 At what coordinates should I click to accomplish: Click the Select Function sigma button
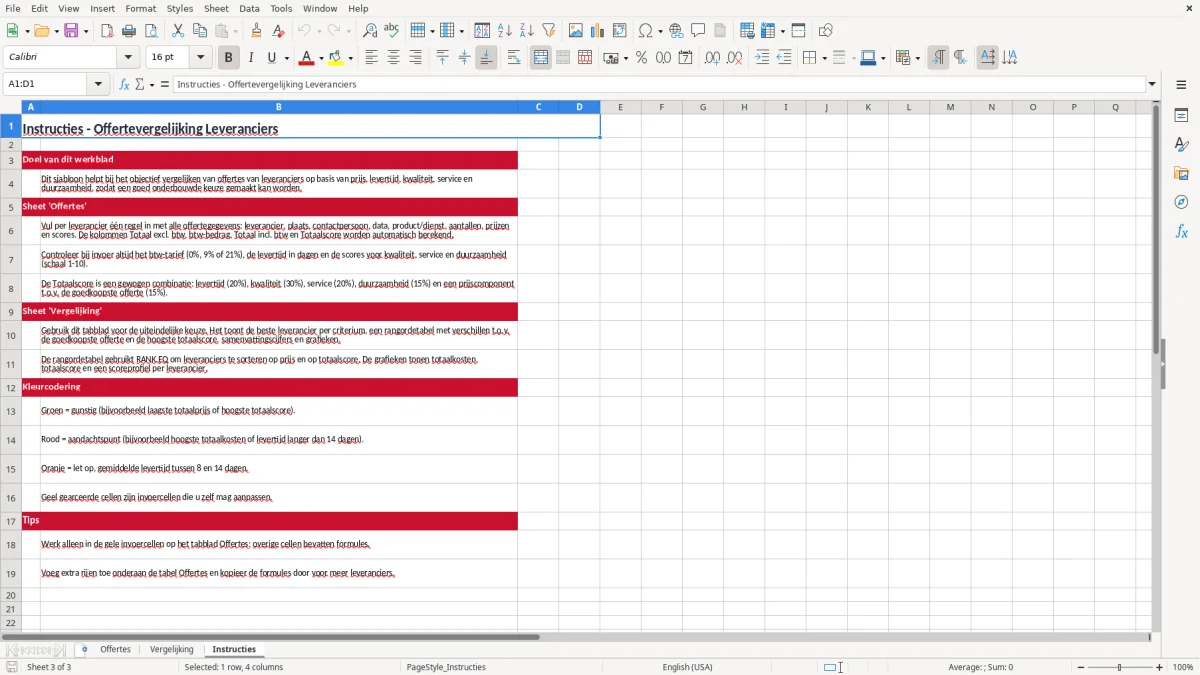coord(139,84)
